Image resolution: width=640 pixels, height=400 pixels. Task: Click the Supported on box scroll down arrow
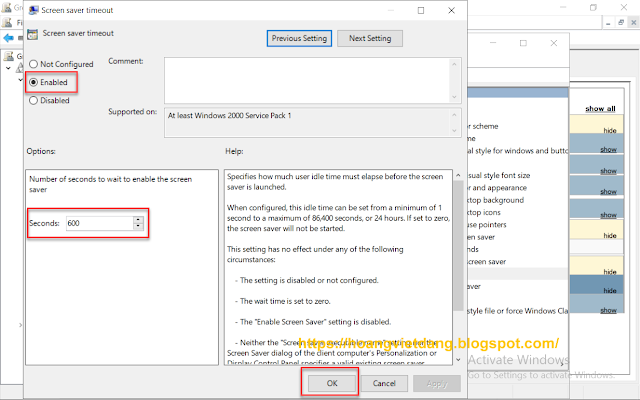(x=454, y=131)
